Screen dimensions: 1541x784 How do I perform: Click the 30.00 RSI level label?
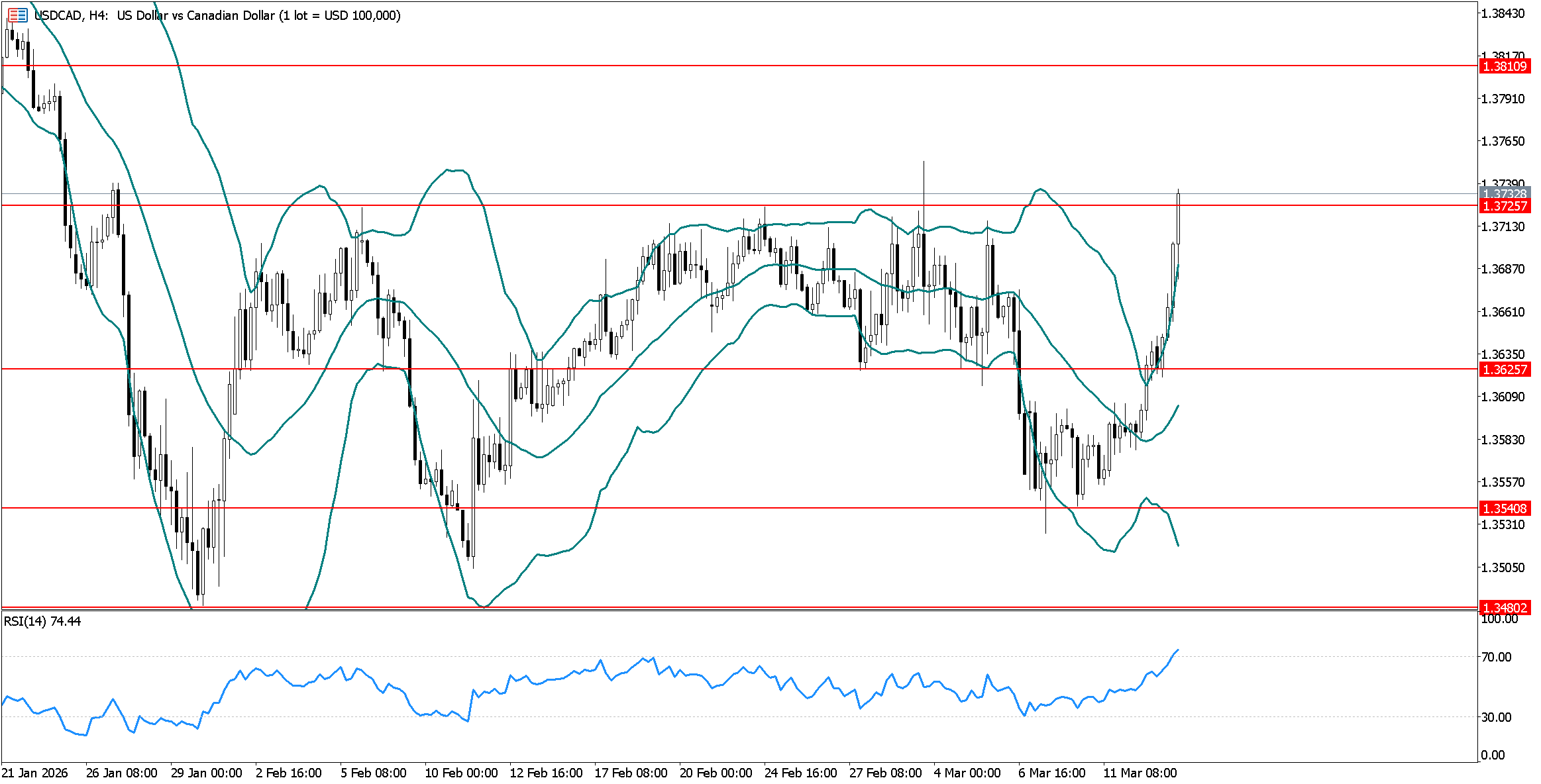click(x=1496, y=717)
